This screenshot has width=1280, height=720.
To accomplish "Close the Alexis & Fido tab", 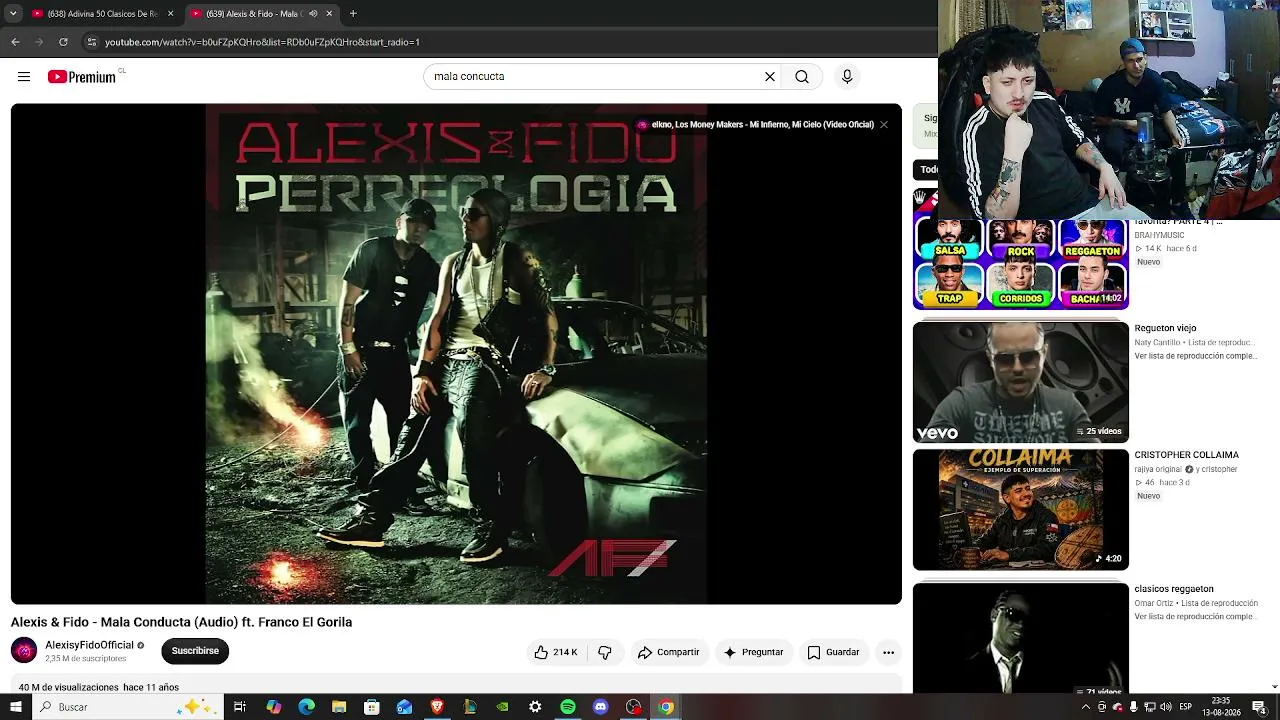I will (x=329, y=14).
